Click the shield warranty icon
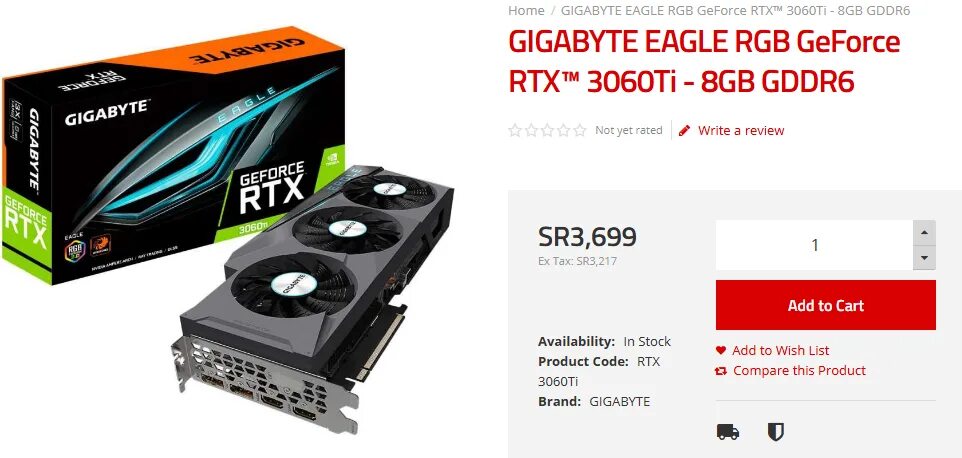This screenshot has height=458, width=962. click(775, 432)
